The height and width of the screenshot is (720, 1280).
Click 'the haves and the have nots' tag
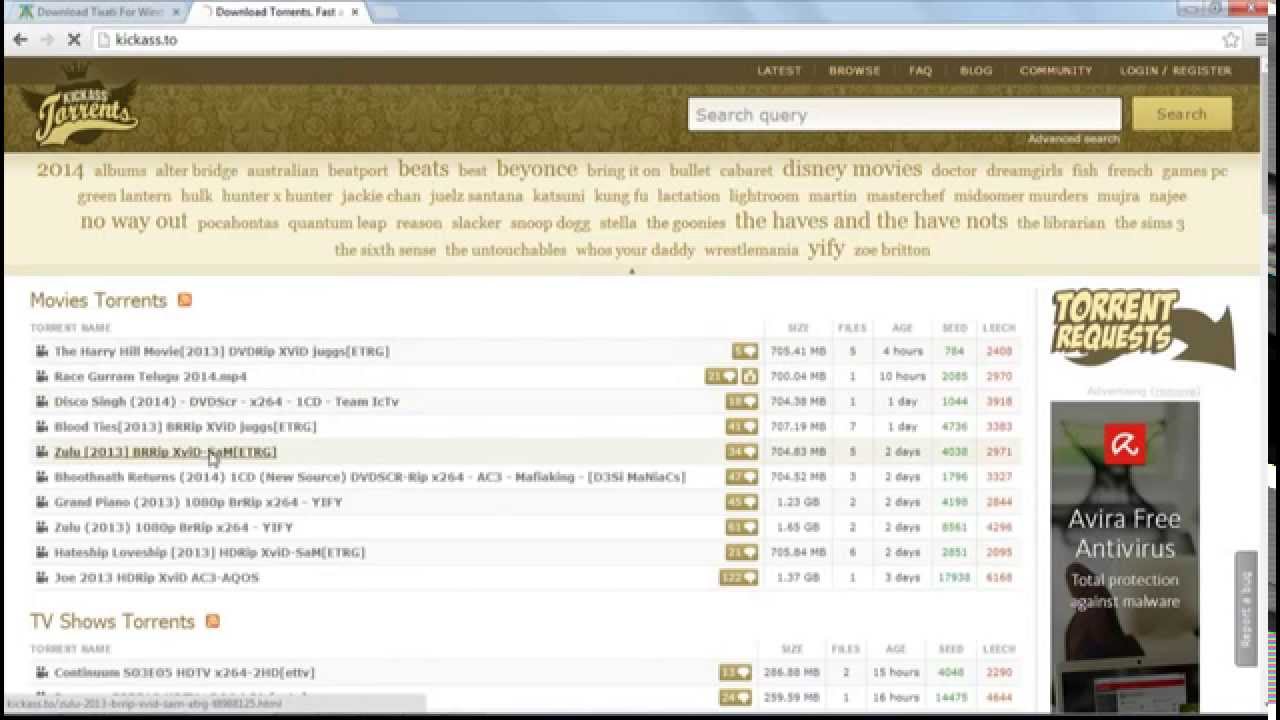click(x=871, y=221)
